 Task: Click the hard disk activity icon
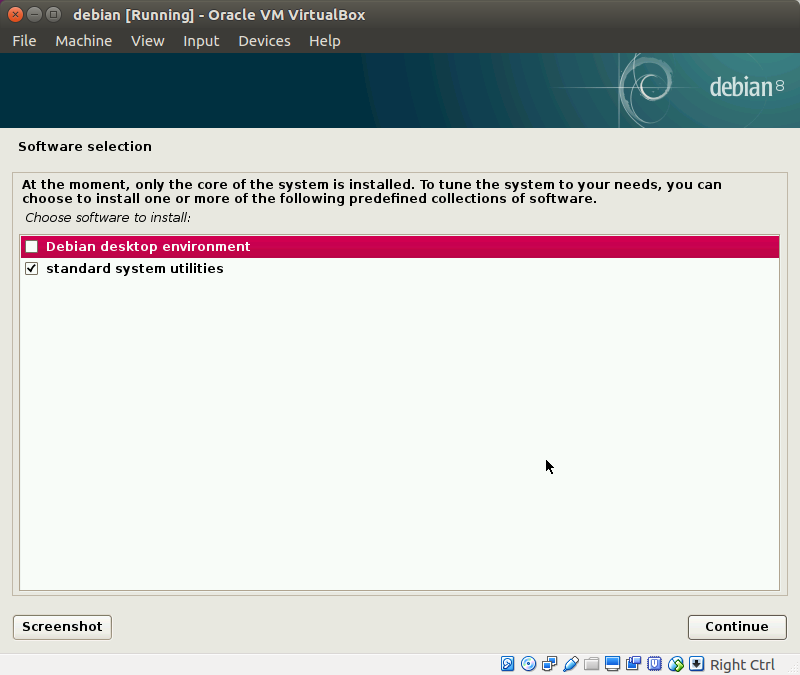pyautogui.click(x=507, y=664)
